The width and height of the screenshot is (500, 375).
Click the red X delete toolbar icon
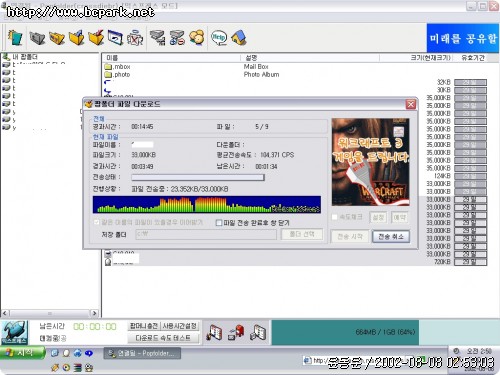pyautogui.click(x=135, y=38)
